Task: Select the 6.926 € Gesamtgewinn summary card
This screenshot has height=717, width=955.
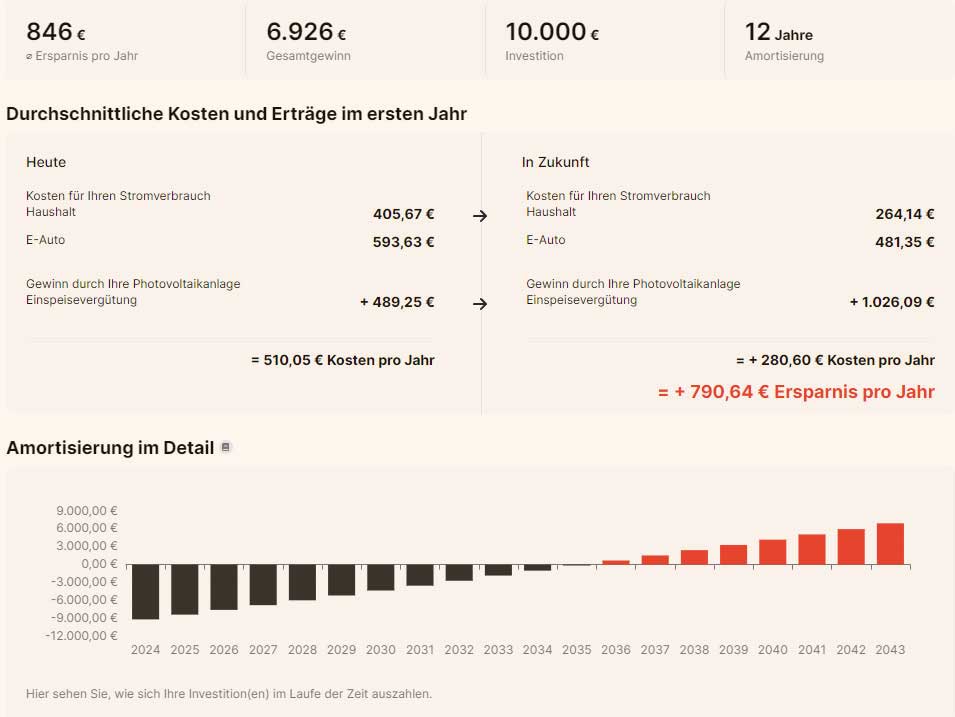Action: pos(365,41)
